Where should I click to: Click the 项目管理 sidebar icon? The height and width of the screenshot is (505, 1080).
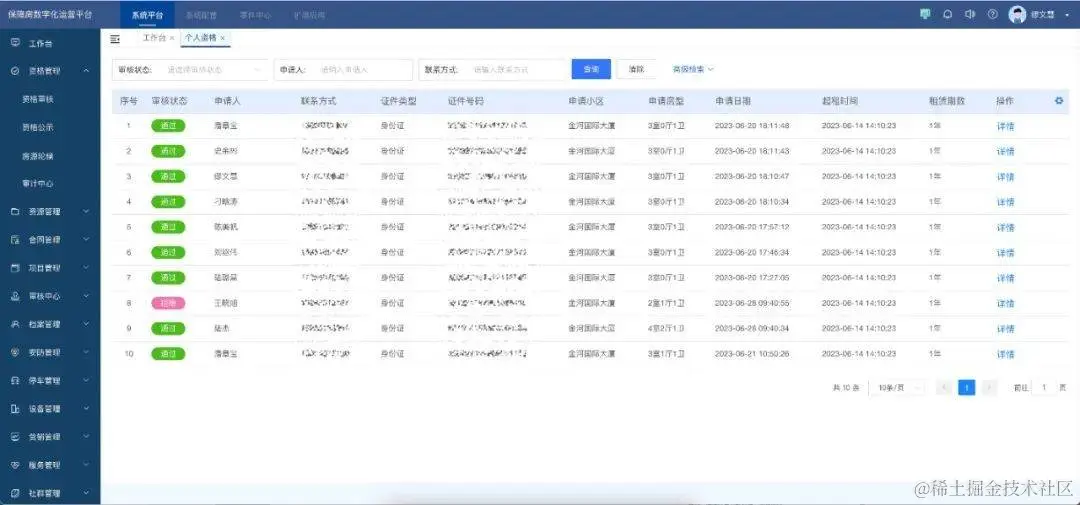click(x=15, y=268)
